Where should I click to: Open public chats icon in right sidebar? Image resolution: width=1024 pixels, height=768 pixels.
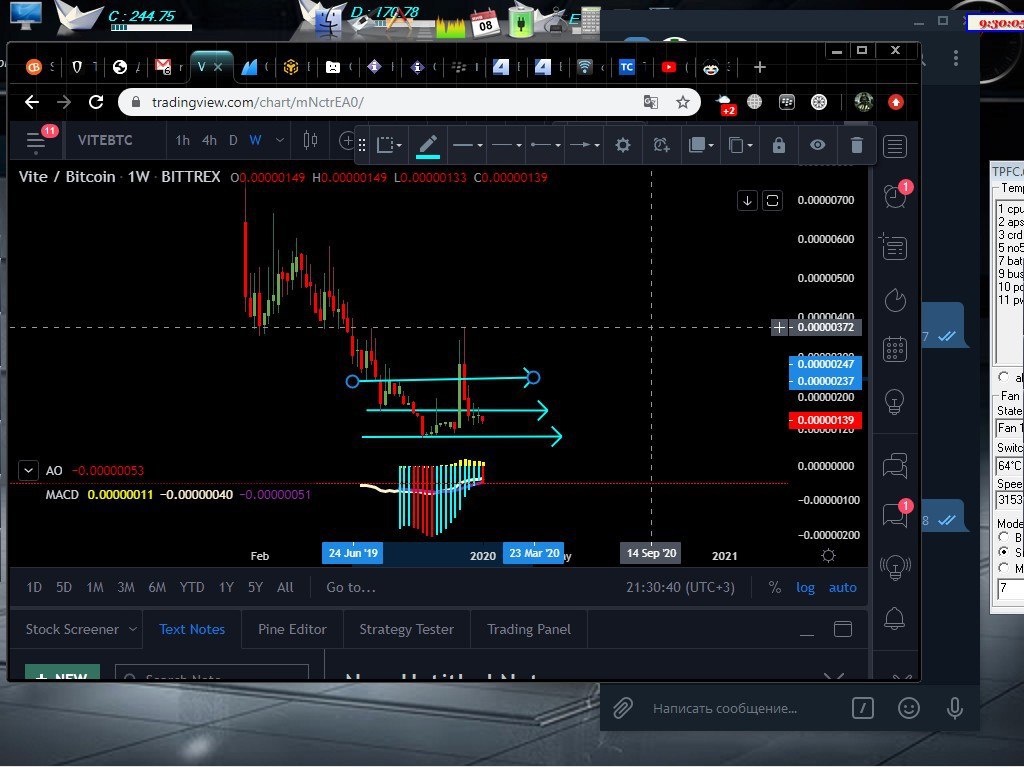895,466
